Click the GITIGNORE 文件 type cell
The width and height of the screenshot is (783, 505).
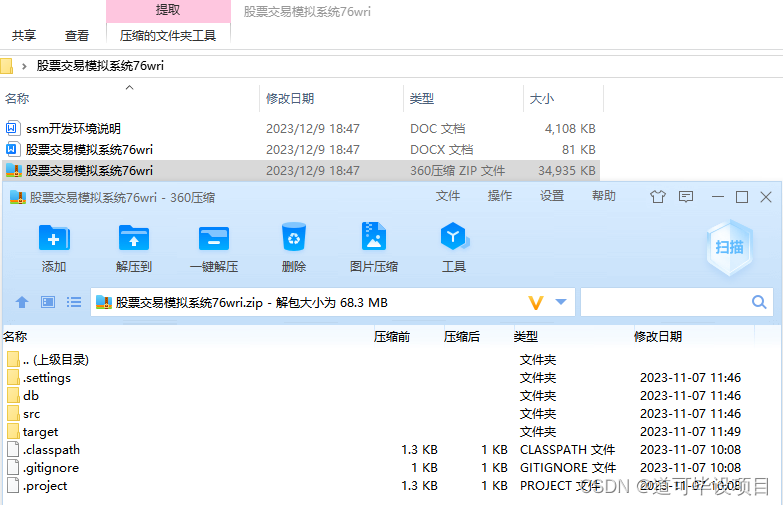568,468
